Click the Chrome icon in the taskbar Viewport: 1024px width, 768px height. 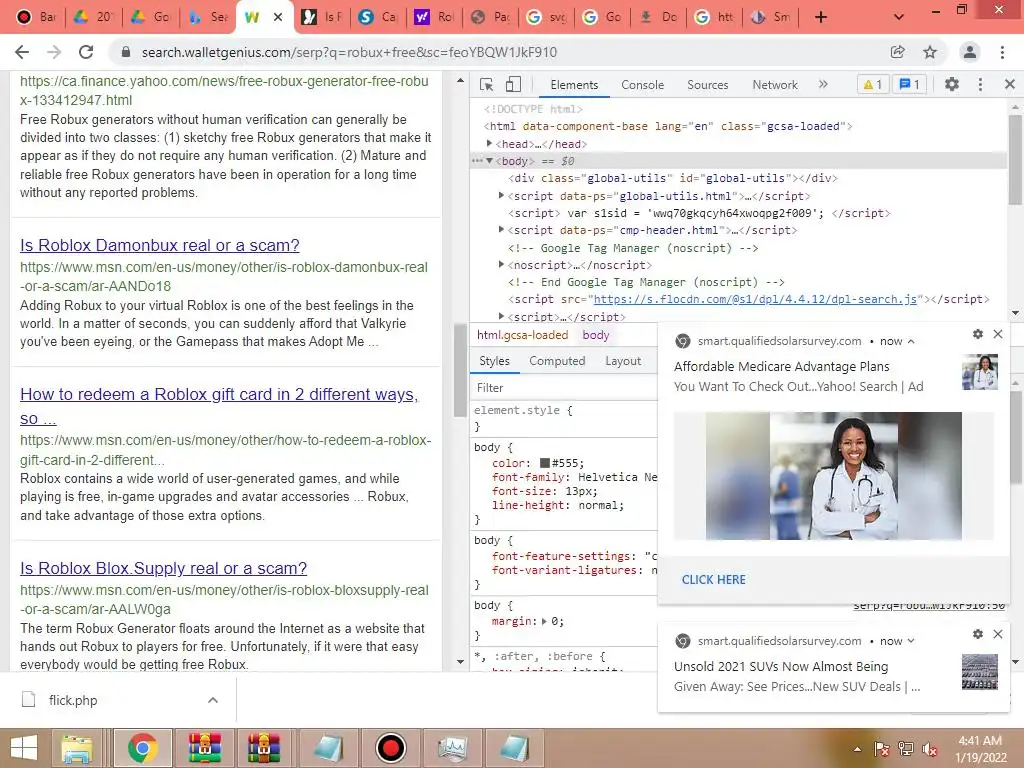click(142, 748)
